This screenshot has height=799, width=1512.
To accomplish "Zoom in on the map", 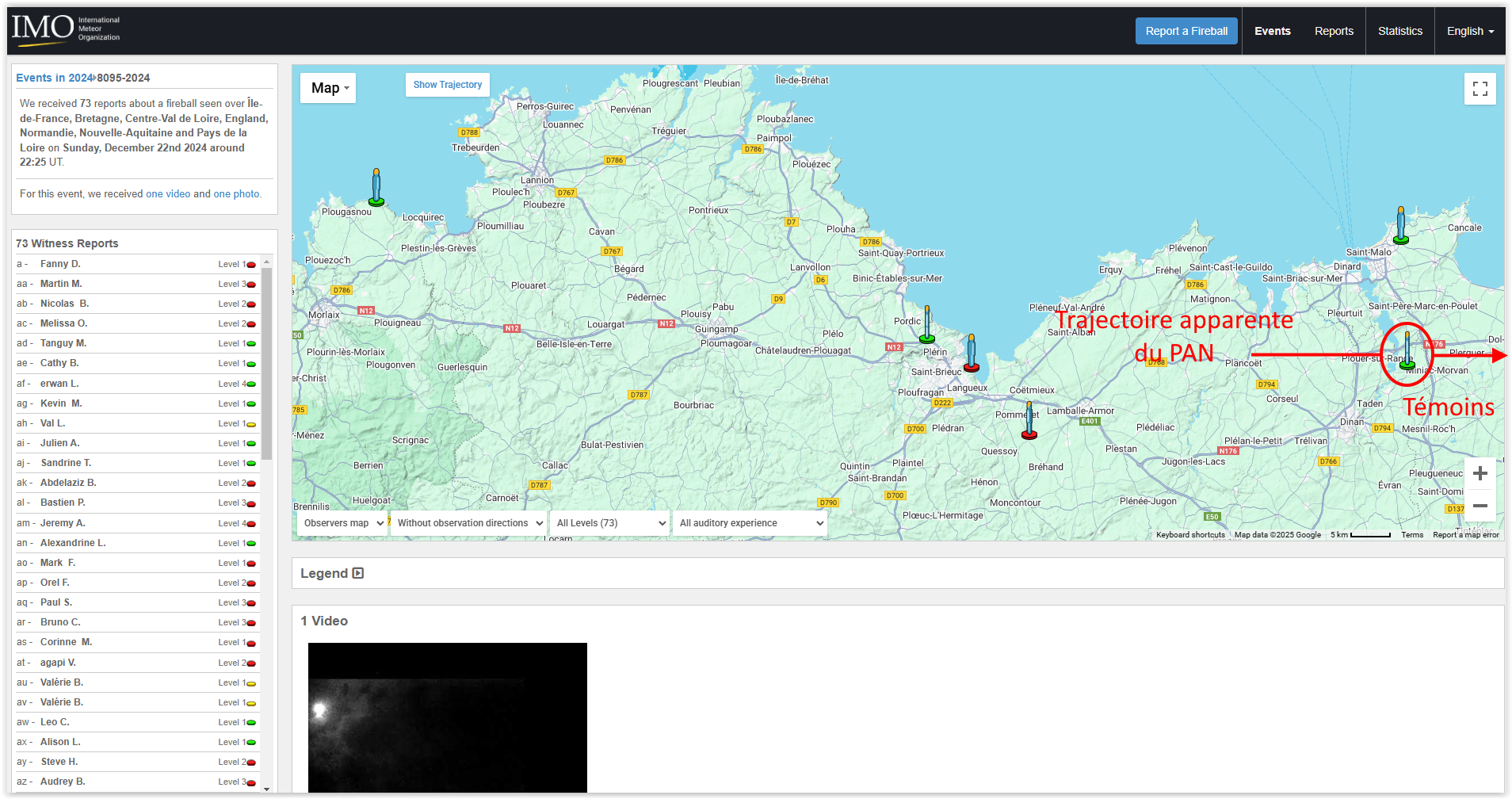I will coord(1480,474).
